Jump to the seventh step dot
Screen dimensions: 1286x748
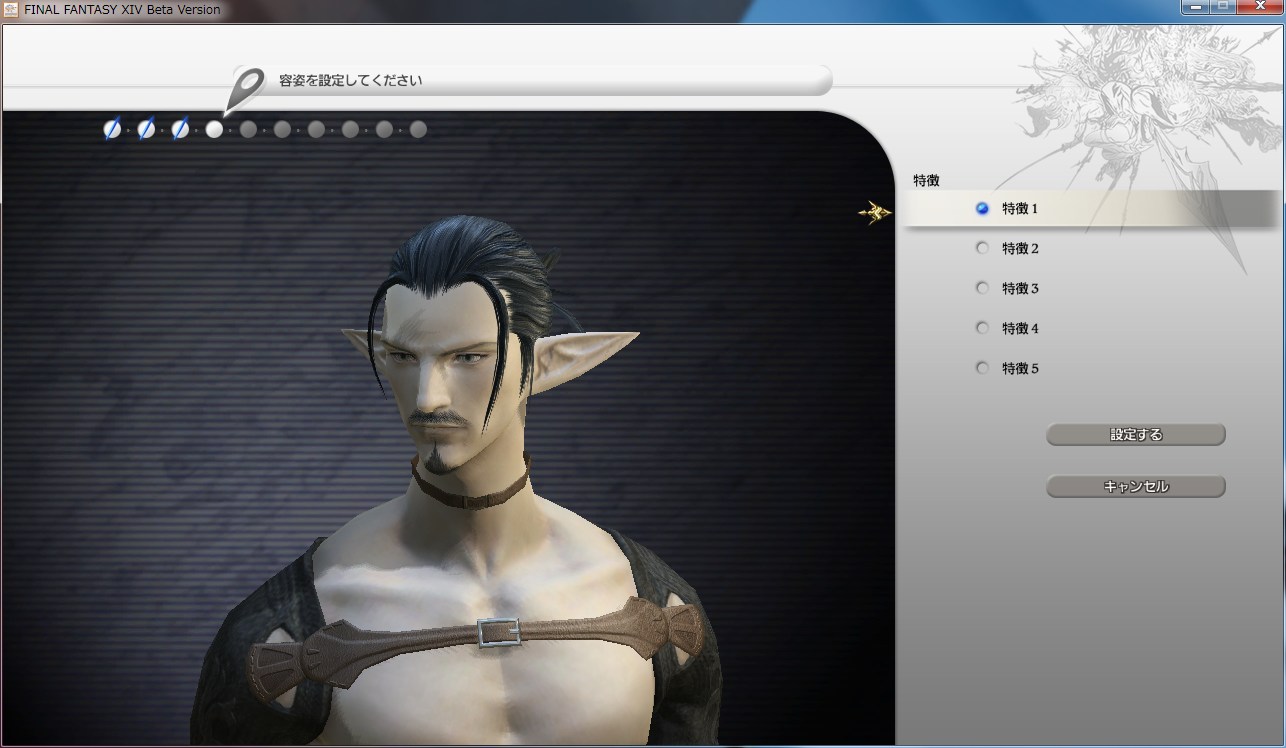pos(316,129)
